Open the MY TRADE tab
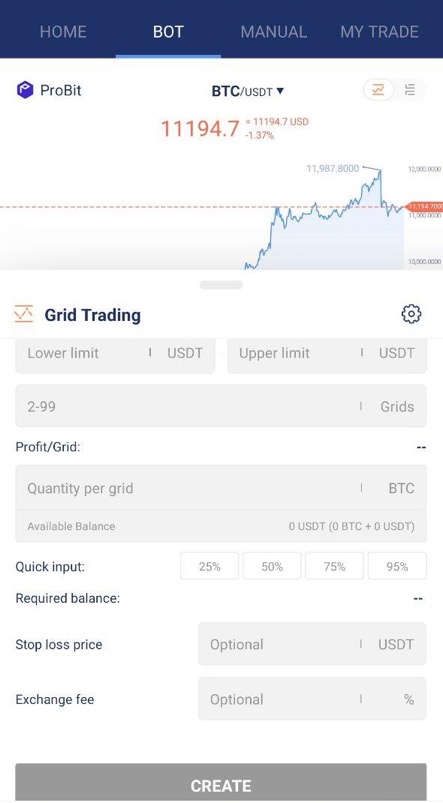 [x=379, y=32]
